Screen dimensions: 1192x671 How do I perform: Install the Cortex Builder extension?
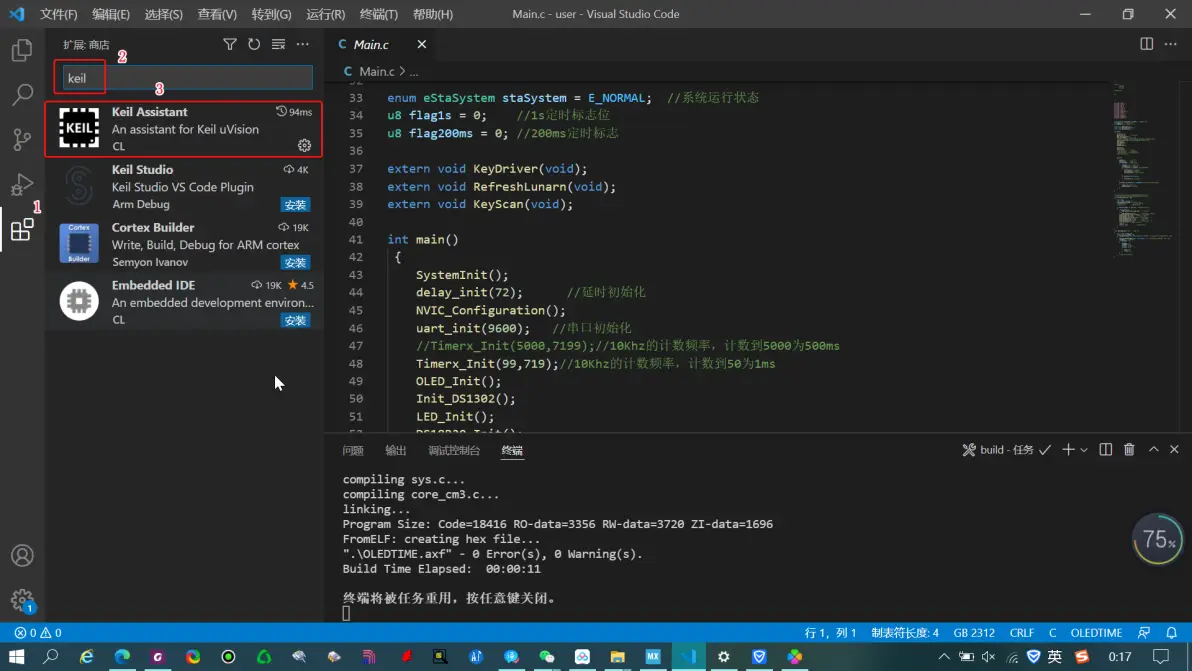(x=295, y=263)
